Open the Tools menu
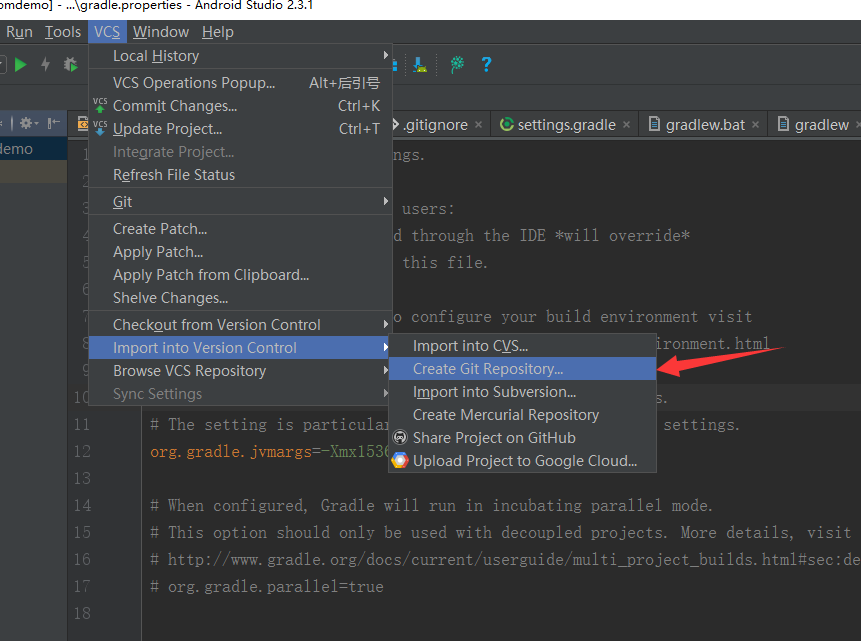This screenshot has height=641, width=861. 63,32
